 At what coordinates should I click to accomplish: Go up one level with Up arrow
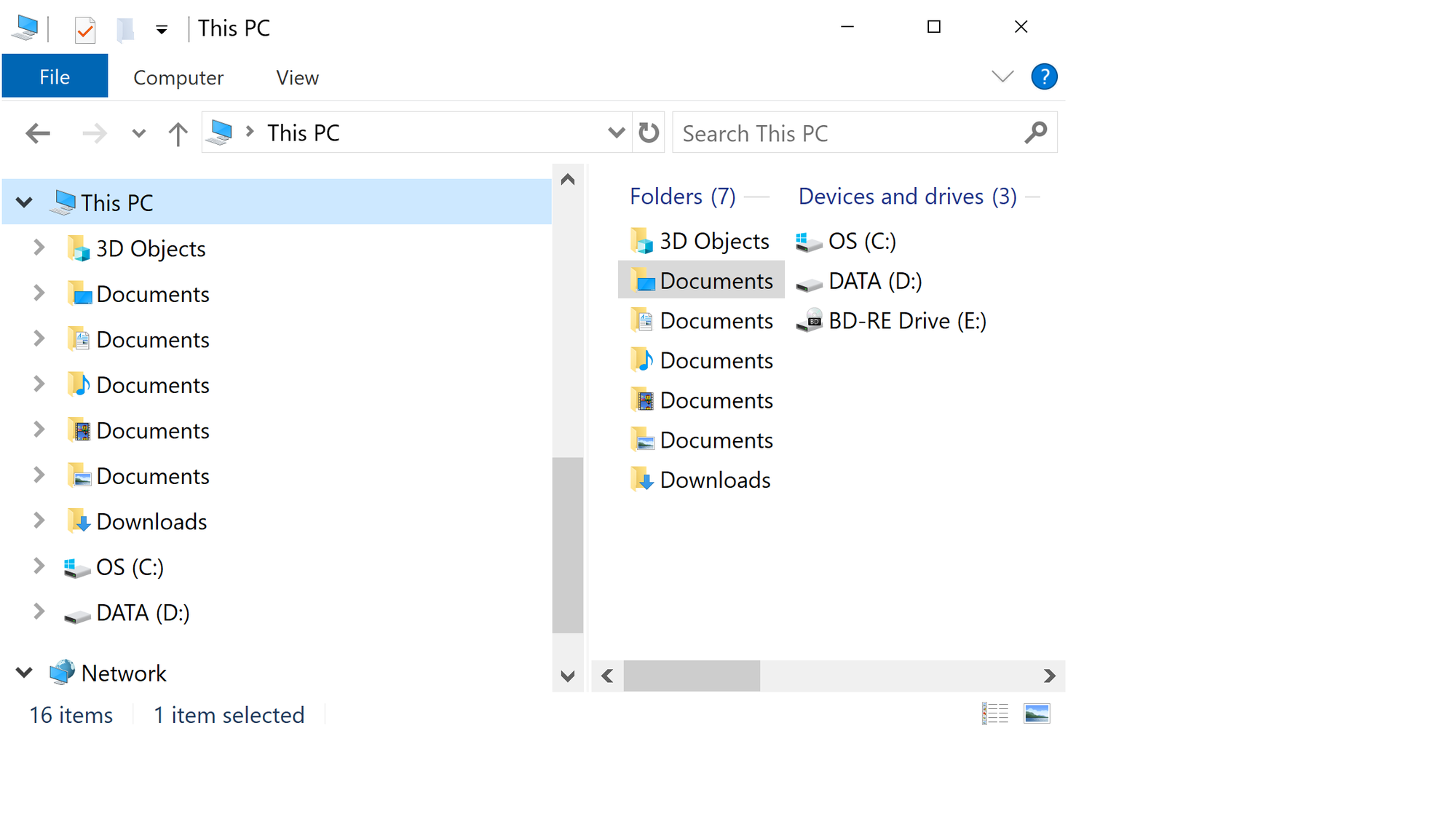178,133
